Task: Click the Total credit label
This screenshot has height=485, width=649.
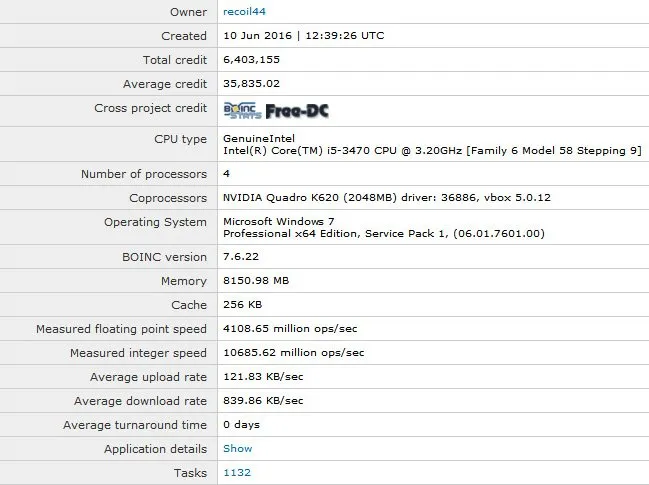Action: (175, 60)
